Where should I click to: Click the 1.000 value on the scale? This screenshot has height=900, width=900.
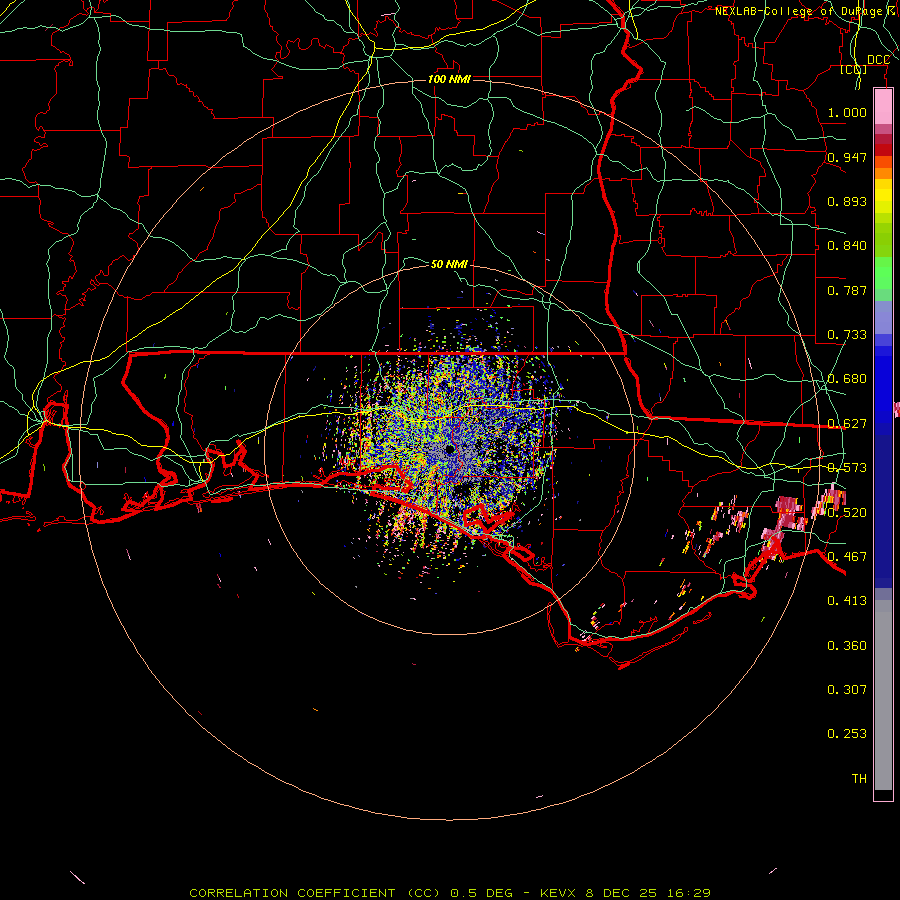point(847,112)
